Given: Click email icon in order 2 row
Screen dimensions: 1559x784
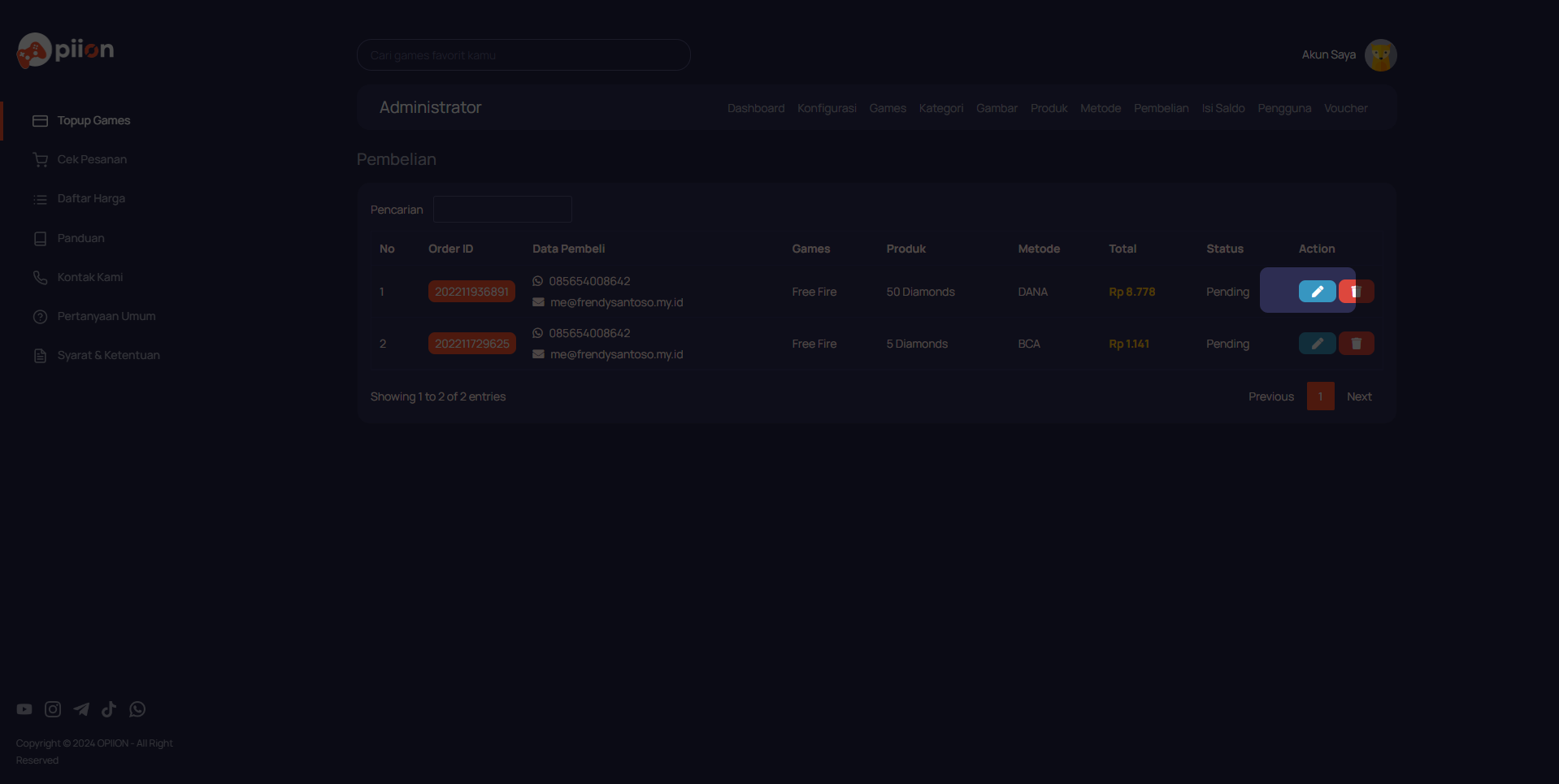Looking at the screenshot, I should [x=538, y=354].
